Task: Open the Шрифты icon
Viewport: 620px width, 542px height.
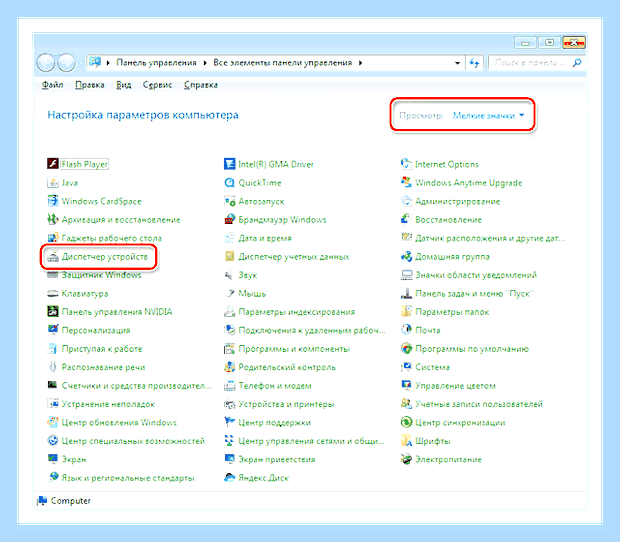Action: click(406, 441)
